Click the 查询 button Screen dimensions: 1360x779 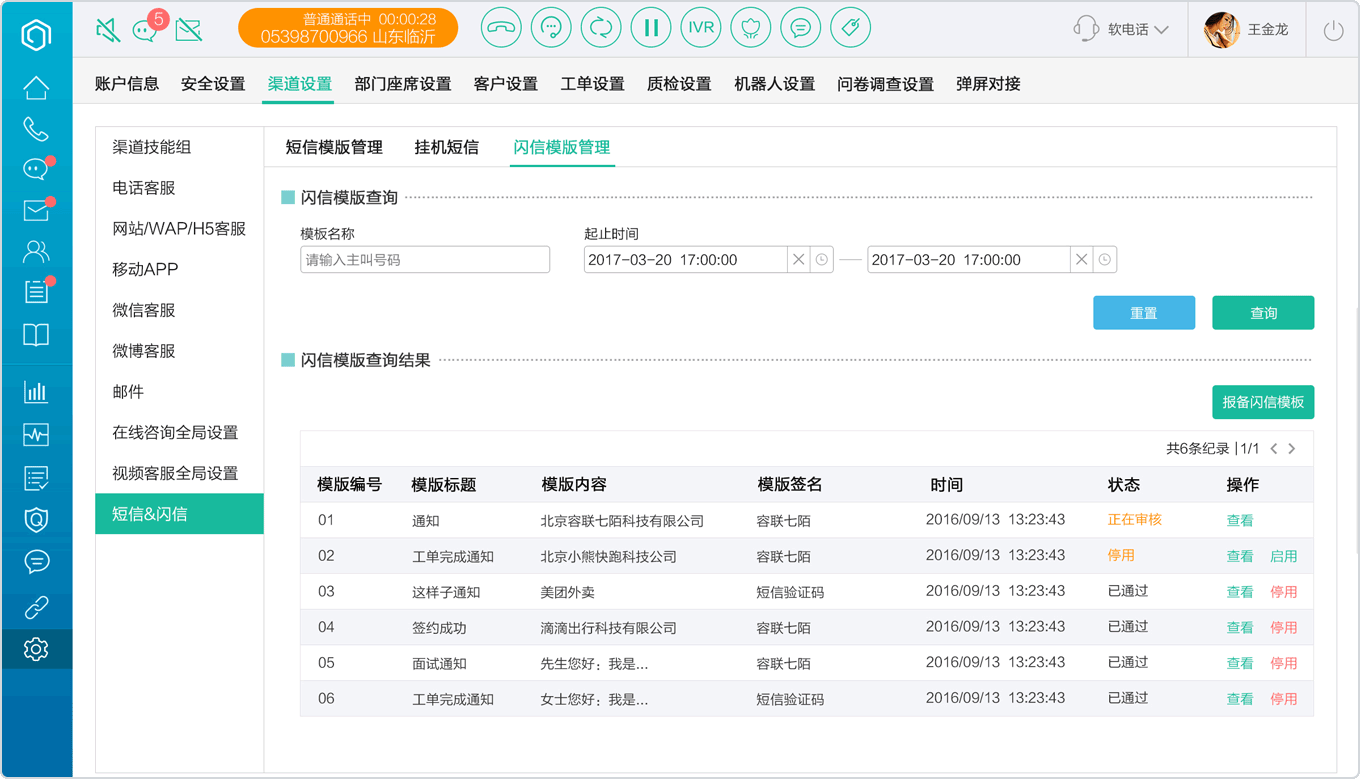click(1263, 313)
